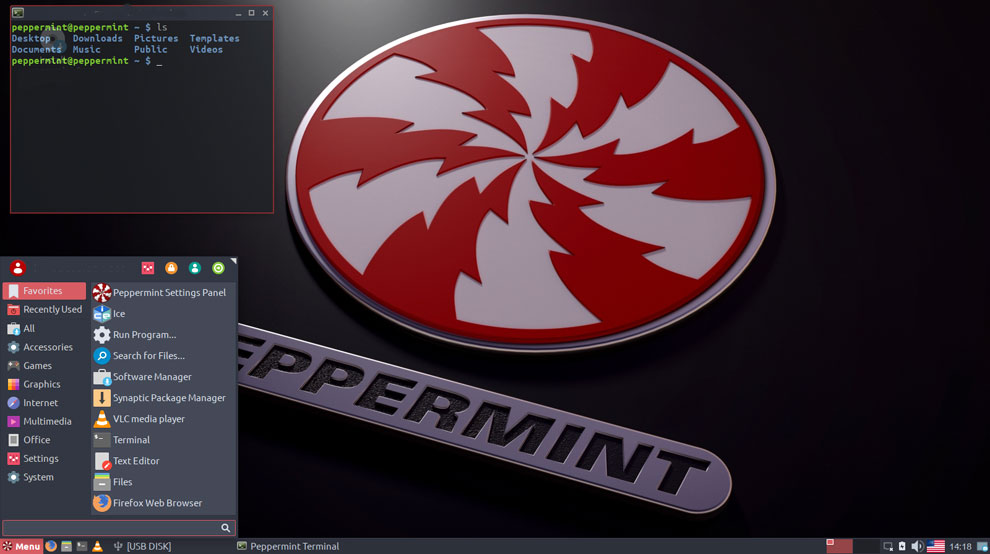The height and width of the screenshot is (554, 990).
Task: Open the volume speaker tray icon
Action: tap(917, 546)
